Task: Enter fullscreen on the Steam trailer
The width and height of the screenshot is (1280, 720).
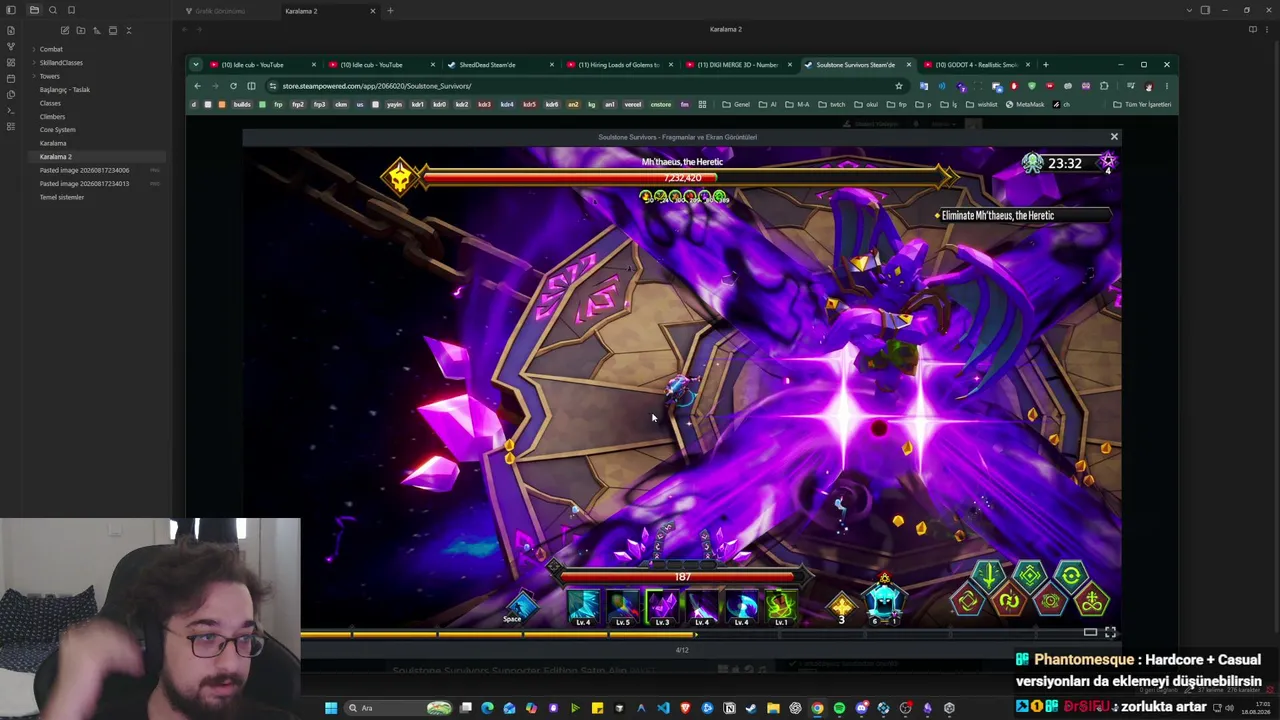Action: pos(1110,632)
